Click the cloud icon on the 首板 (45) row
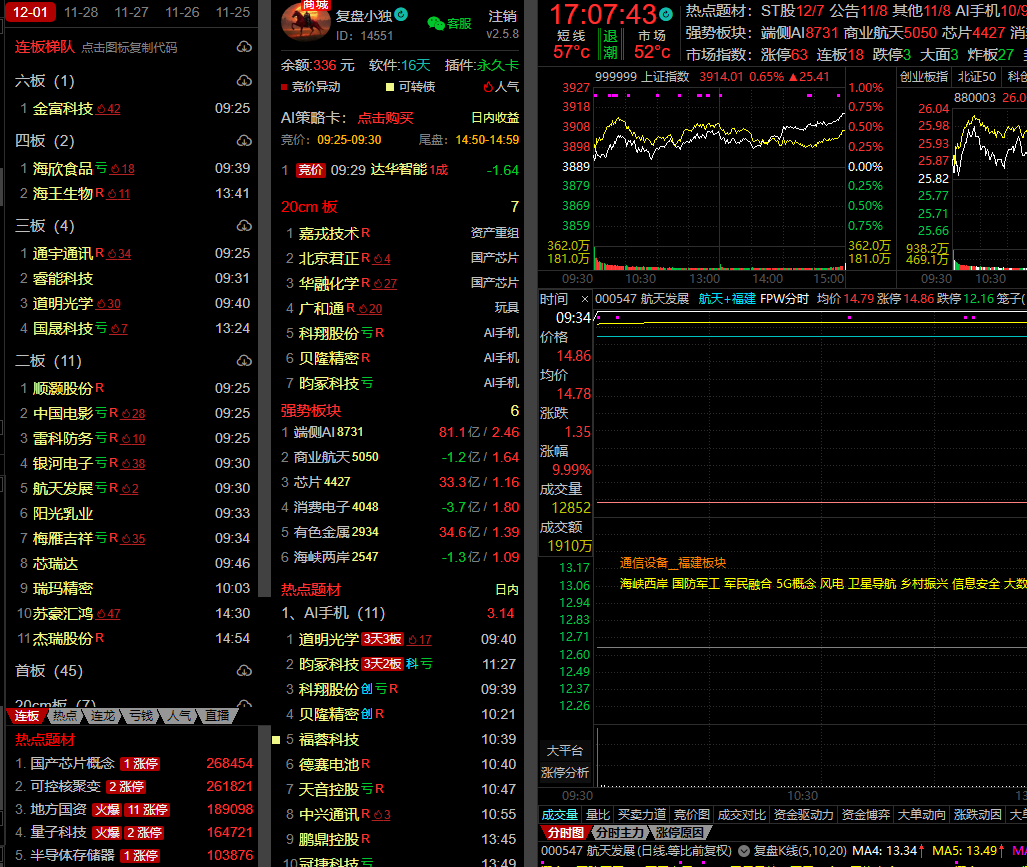The image size is (1027, 867). point(244,671)
